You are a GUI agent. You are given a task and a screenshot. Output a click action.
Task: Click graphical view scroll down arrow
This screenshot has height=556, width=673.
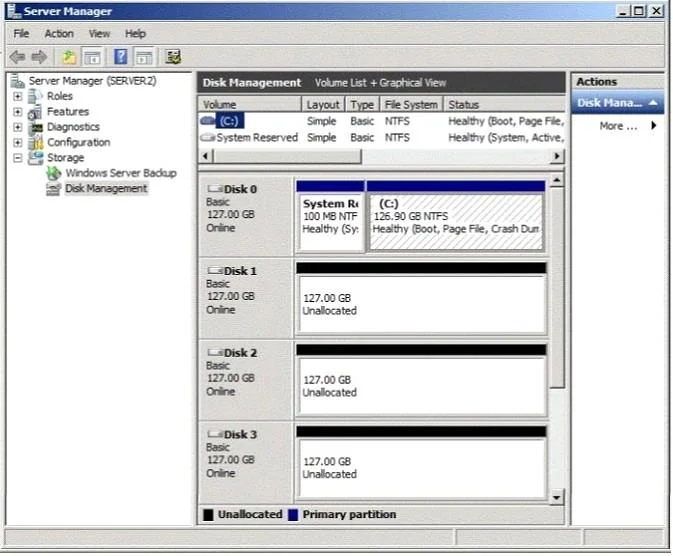557,498
